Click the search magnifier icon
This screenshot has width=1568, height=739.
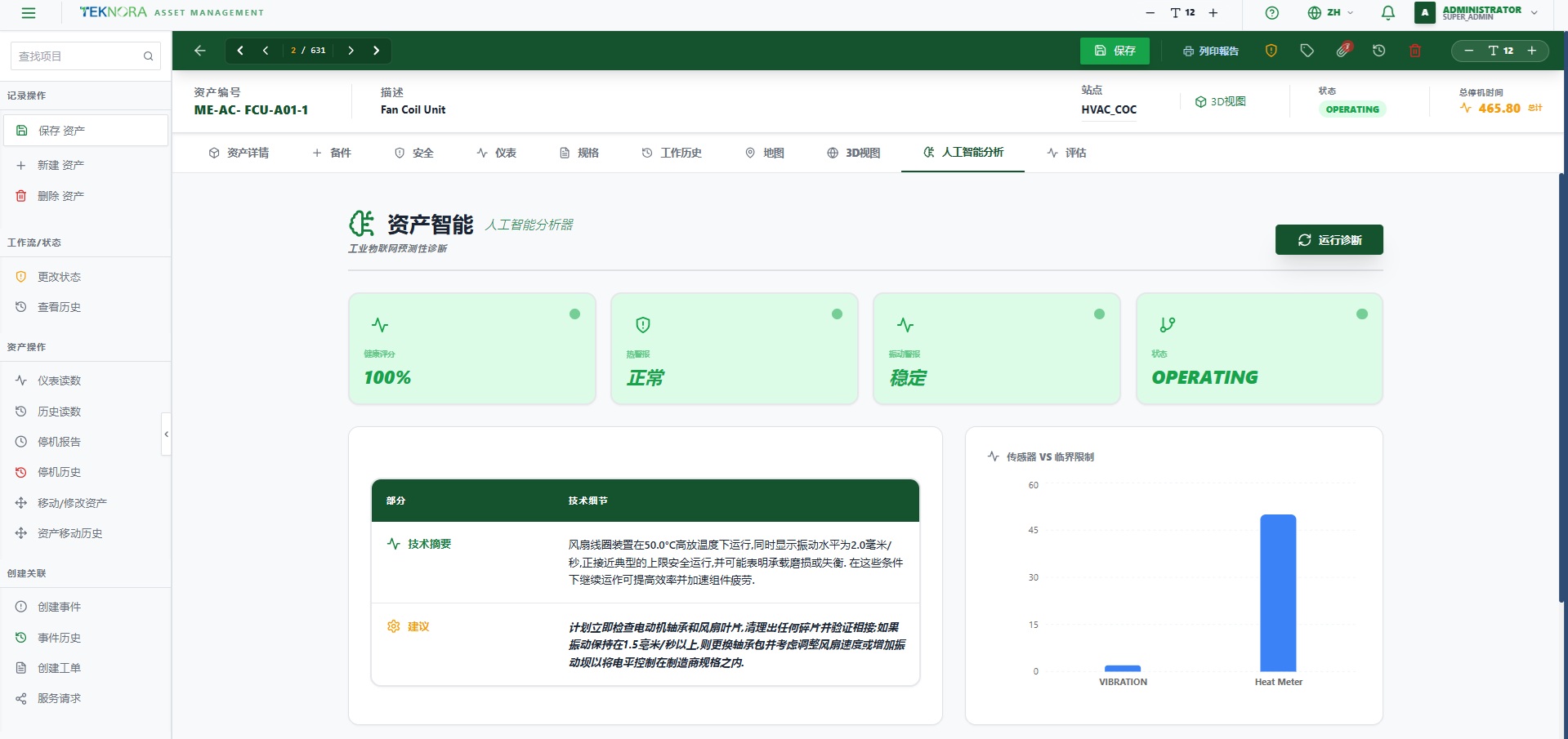pyautogui.click(x=148, y=56)
